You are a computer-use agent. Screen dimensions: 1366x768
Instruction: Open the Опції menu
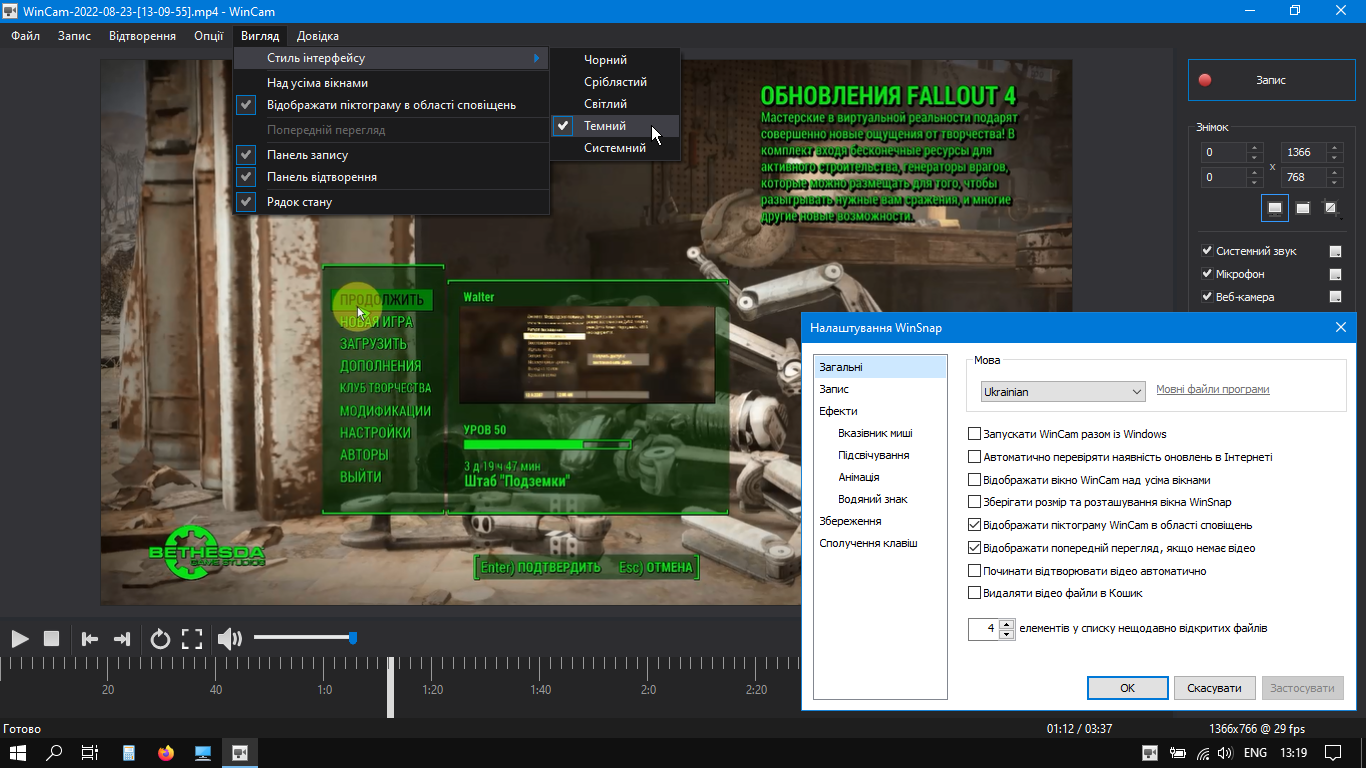pos(209,36)
